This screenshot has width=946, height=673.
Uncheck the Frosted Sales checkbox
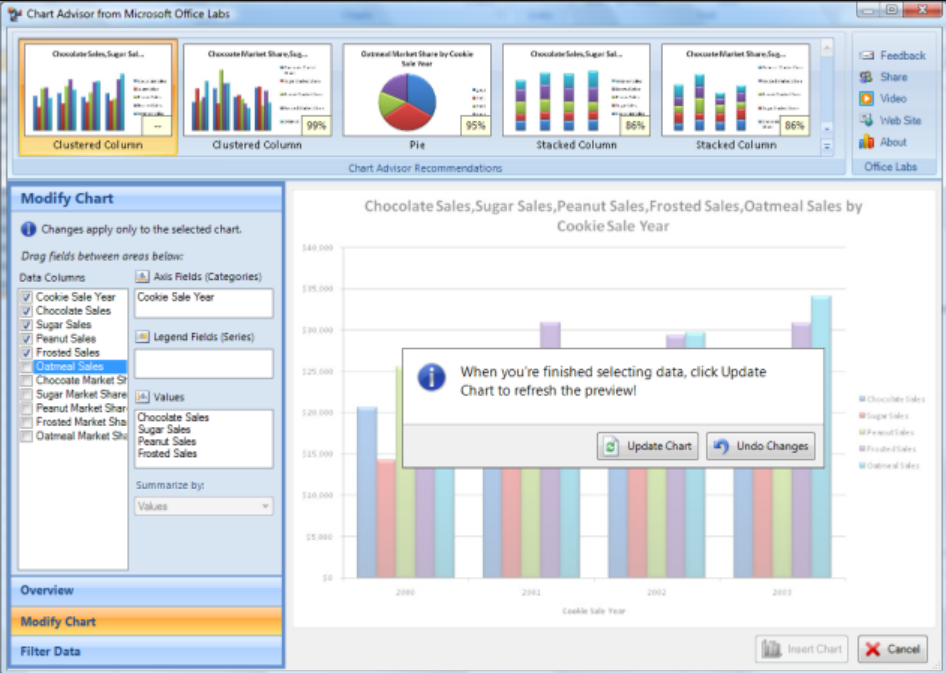pos(27,353)
